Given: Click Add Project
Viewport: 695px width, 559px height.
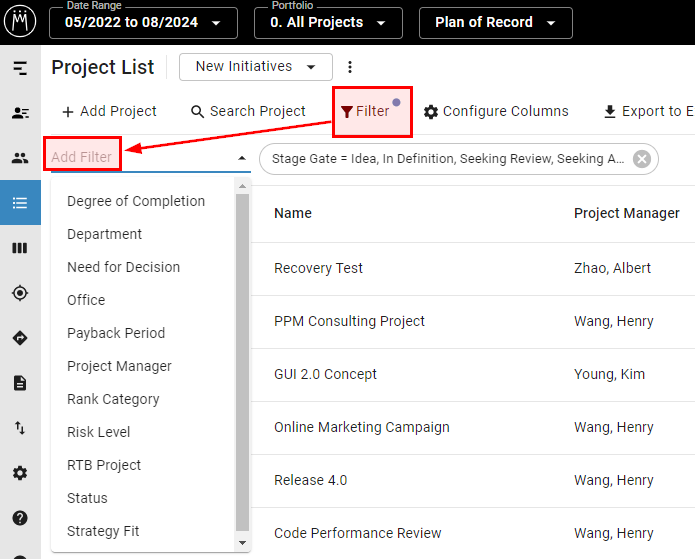Looking at the screenshot, I should point(109,111).
